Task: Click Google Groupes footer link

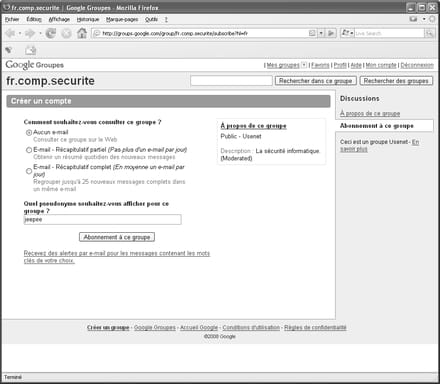Action: tap(155, 327)
